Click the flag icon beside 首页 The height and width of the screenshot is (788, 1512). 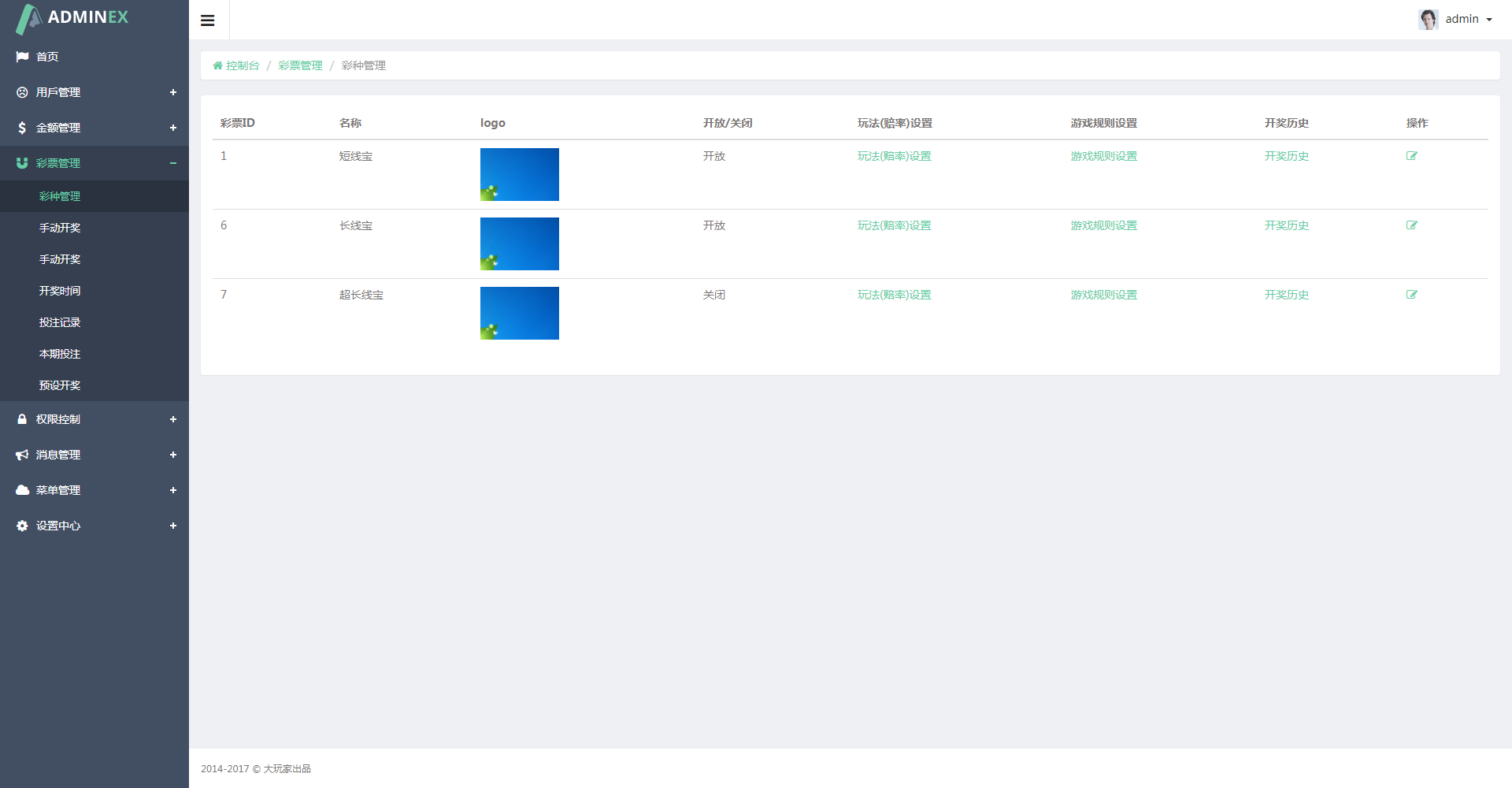pyautogui.click(x=22, y=57)
